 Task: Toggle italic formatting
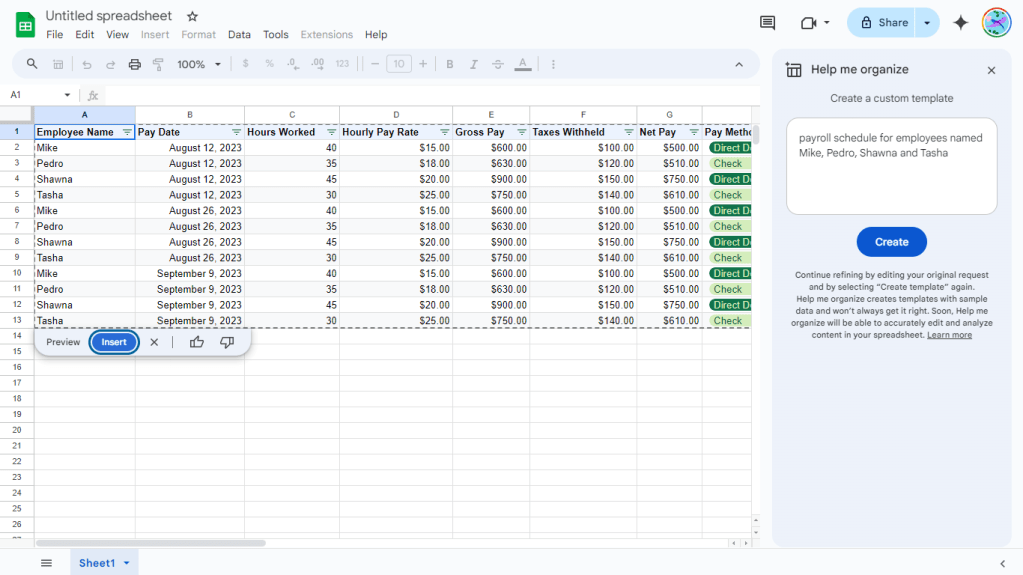coord(474,64)
